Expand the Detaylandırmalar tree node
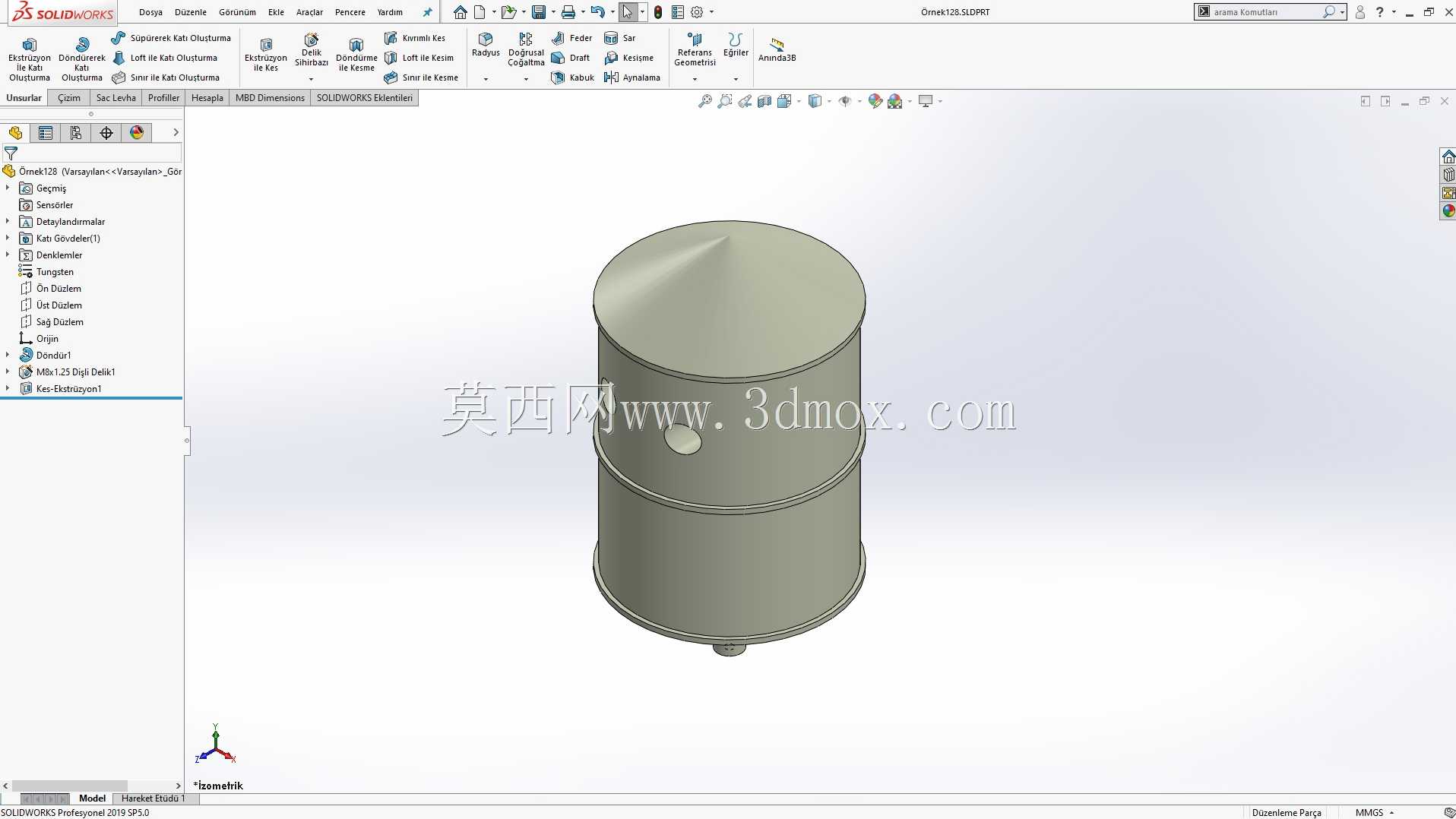Screen dimensions: 1456x819 (x=8, y=221)
